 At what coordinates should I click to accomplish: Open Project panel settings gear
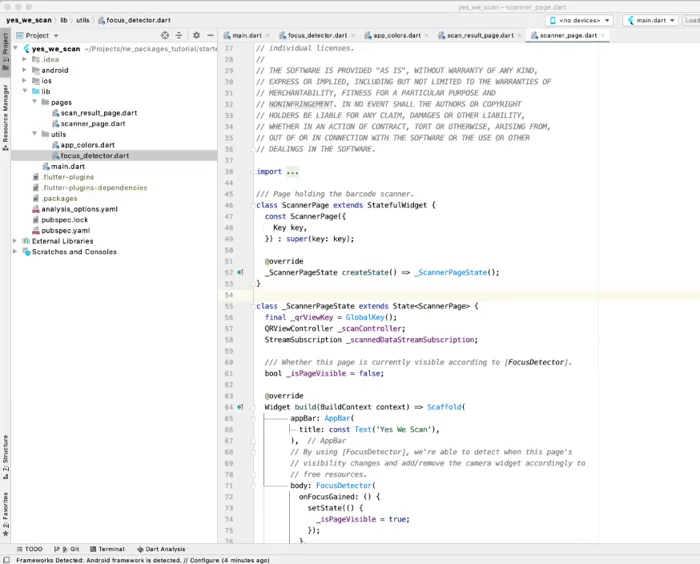[196, 35]
